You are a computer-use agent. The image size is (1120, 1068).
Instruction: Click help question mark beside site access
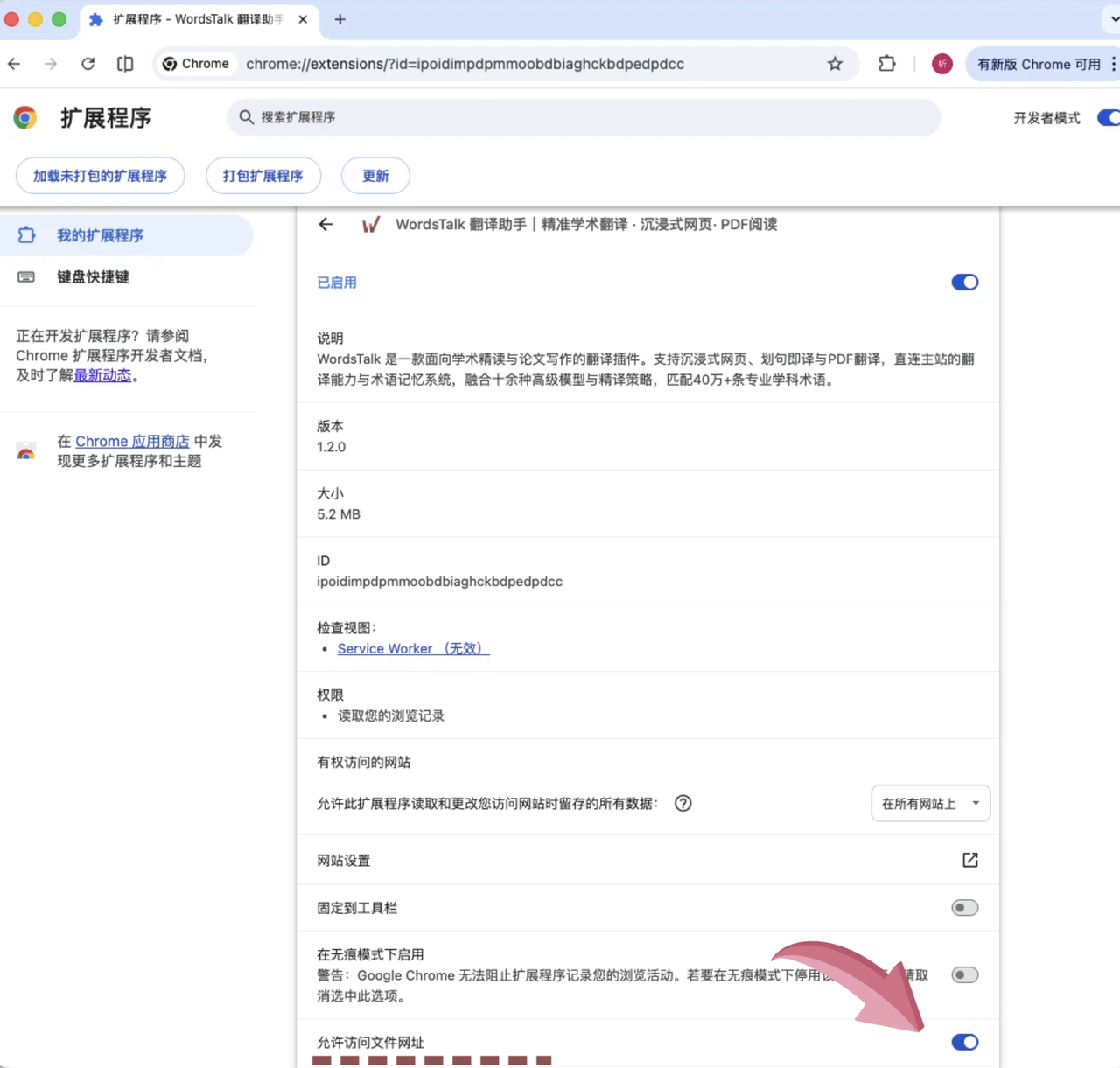(683, 803)
